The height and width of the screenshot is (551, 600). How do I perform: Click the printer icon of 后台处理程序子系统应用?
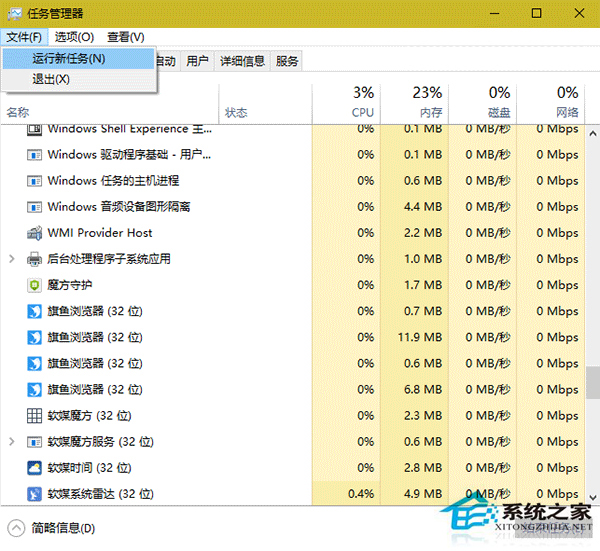[x=34, y=259]
